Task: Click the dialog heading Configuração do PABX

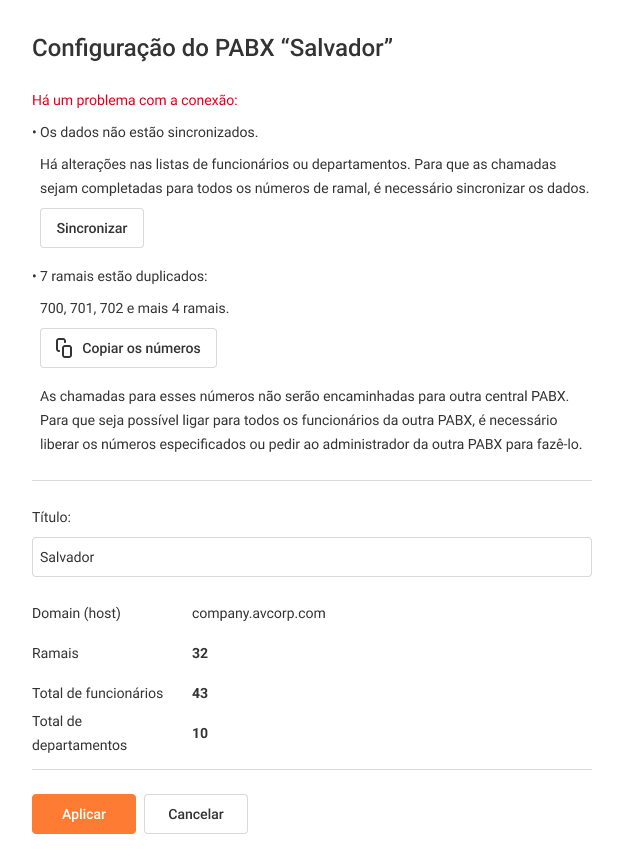Action: [212, 48]
